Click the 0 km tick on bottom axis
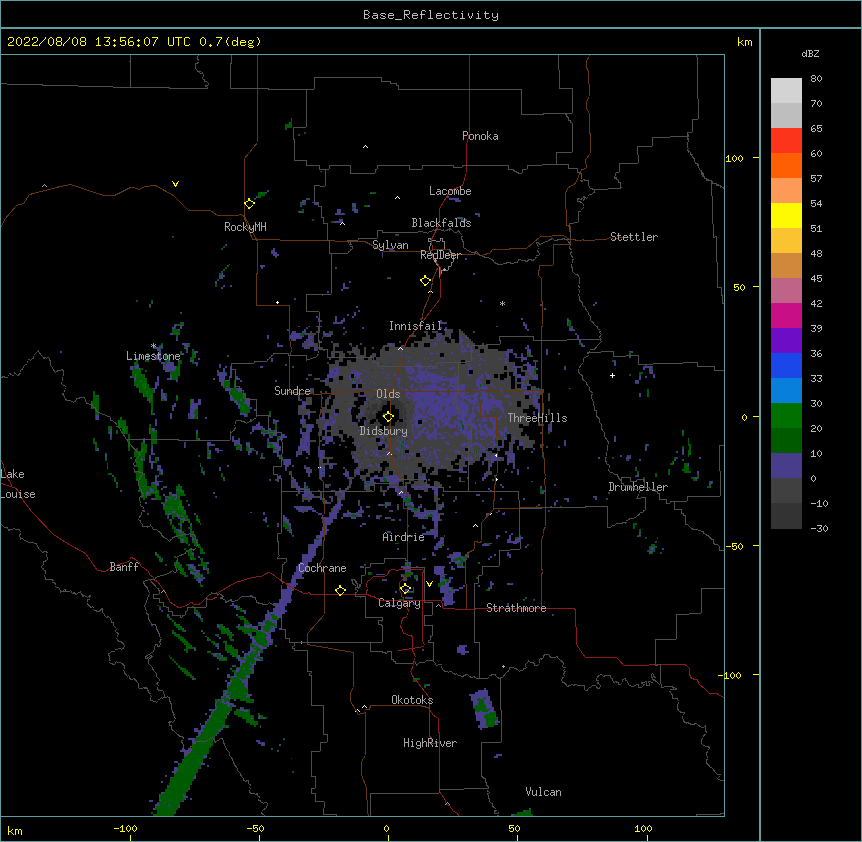 point(387,829)
